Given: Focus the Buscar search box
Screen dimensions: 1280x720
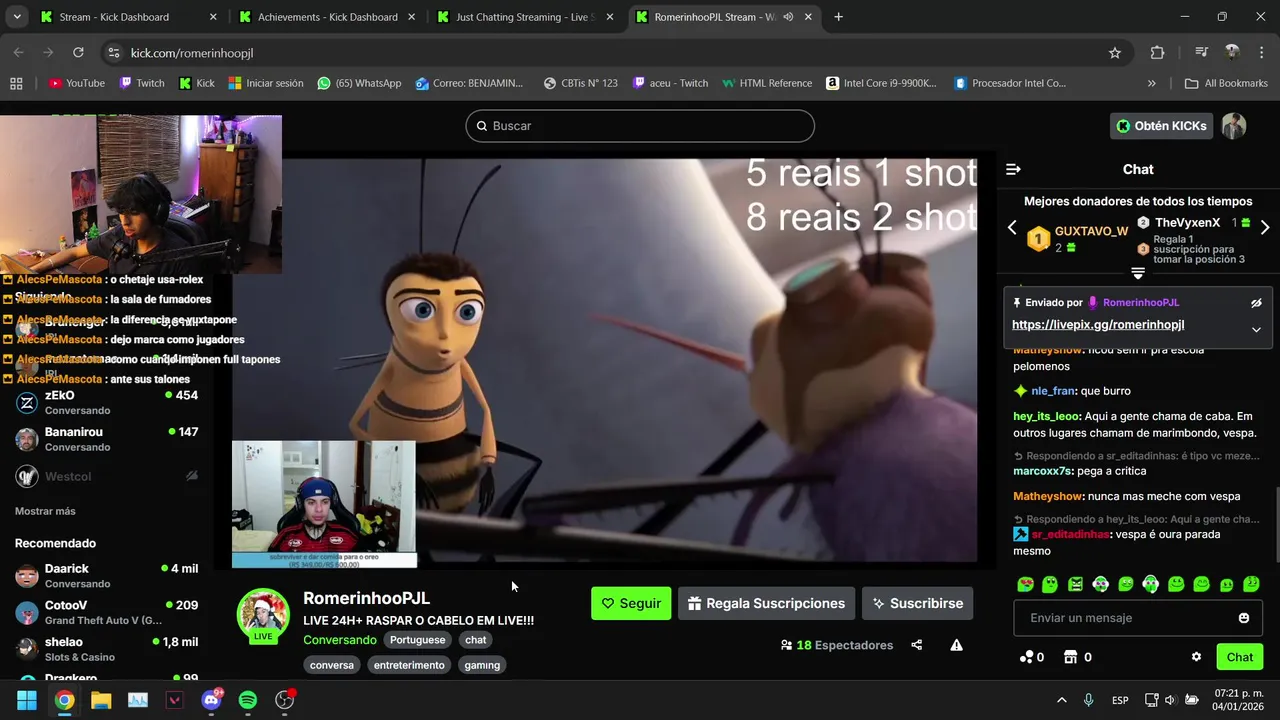Looking at the screenshot, I should tap(640, 126).
